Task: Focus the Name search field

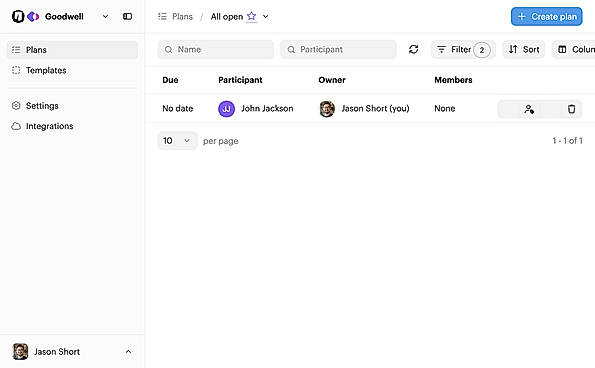Action: 216,49
